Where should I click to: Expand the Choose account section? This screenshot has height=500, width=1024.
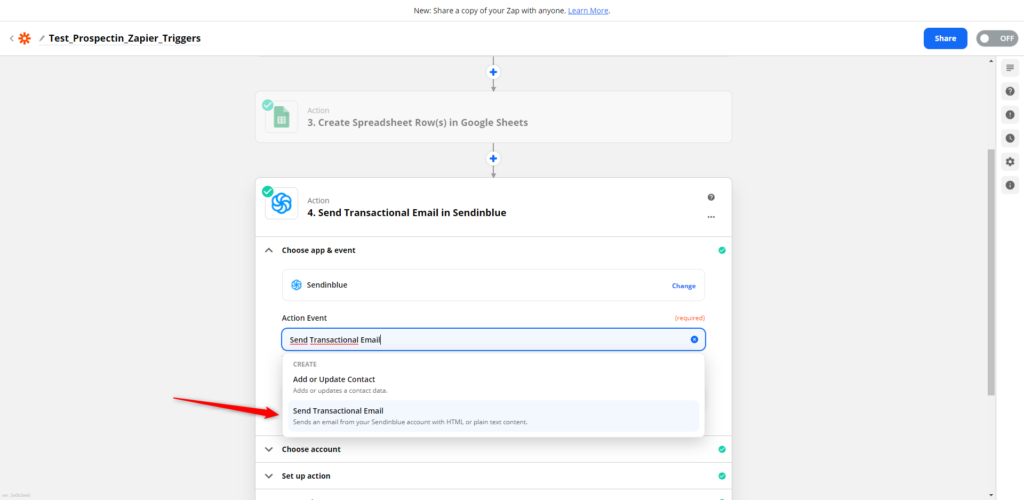pyautogui.click(x=493, y=449)
